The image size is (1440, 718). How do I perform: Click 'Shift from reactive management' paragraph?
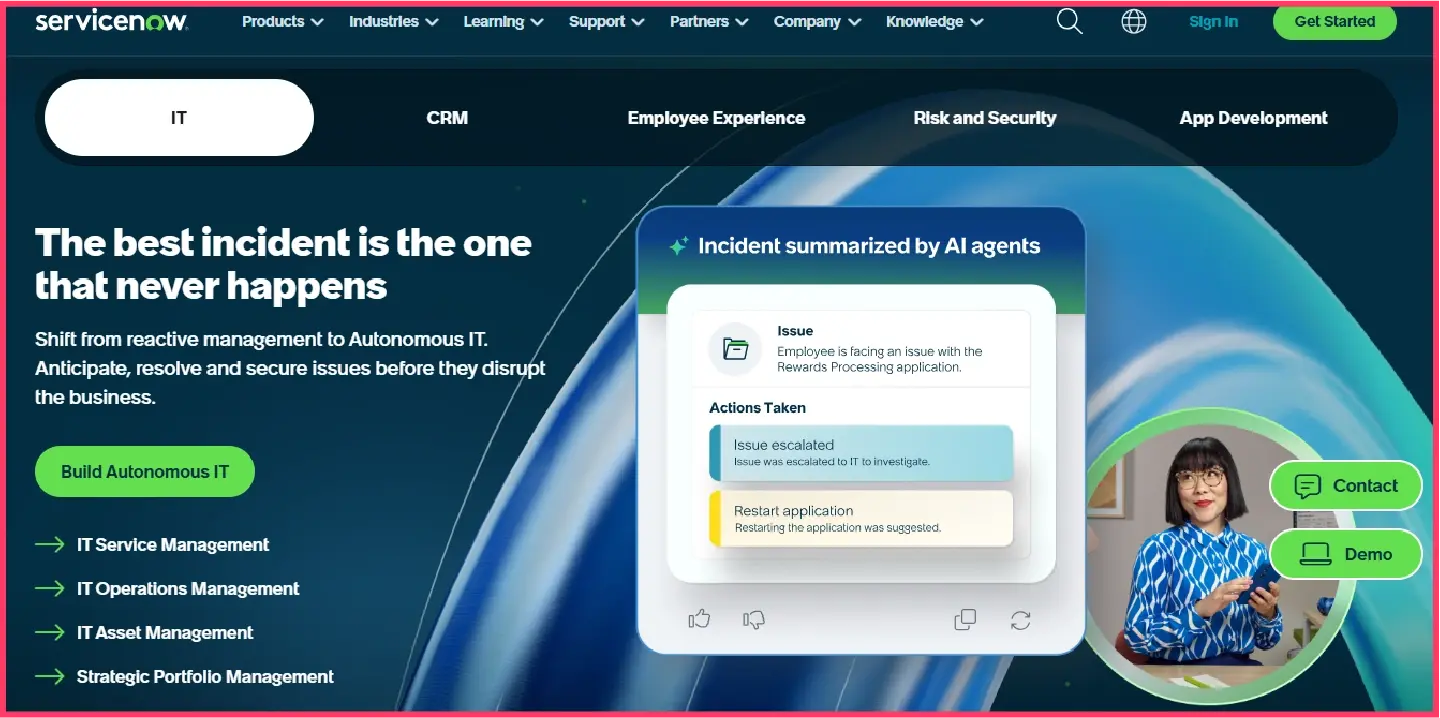tap(290, 368)
